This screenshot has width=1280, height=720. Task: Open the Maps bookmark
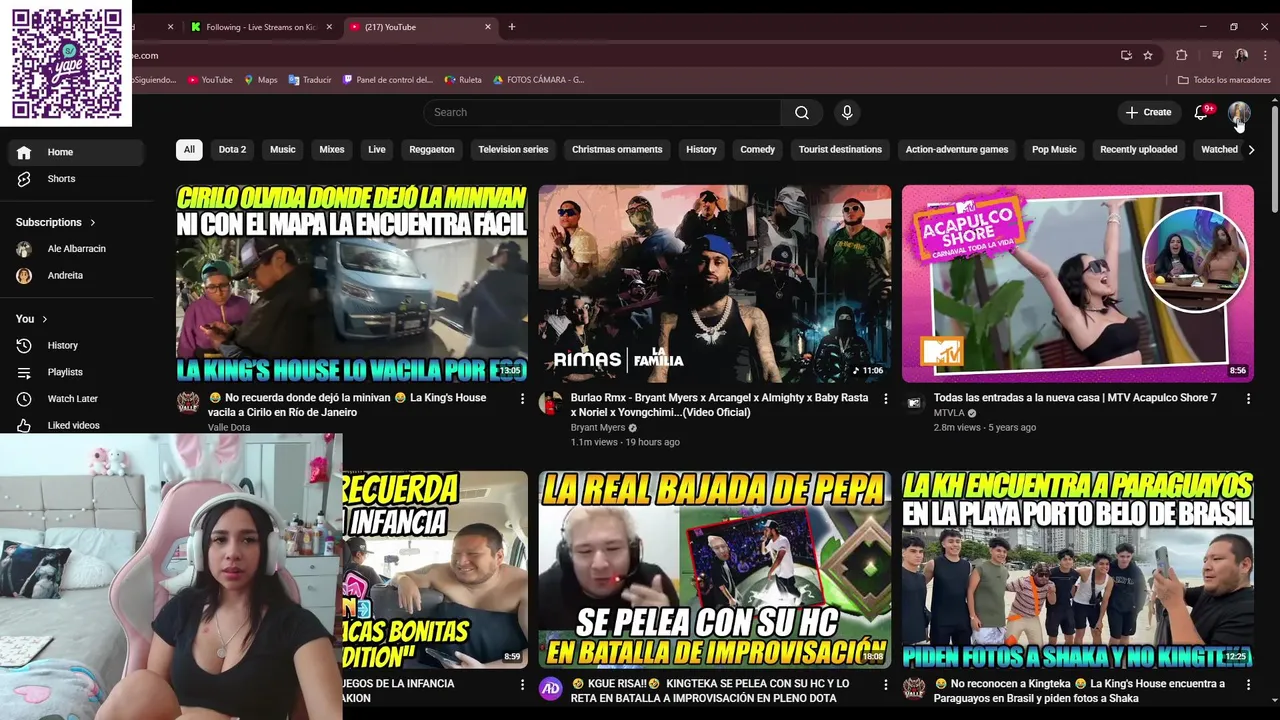[261, 80]
